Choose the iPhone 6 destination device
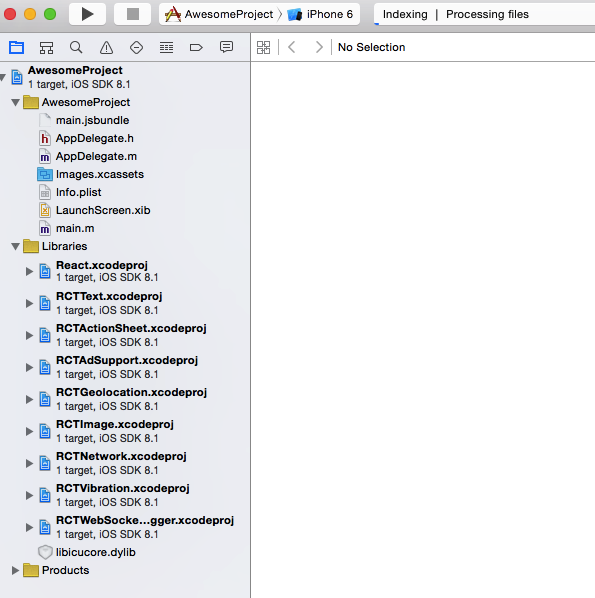595x598 pixels. tap(320, 14)
